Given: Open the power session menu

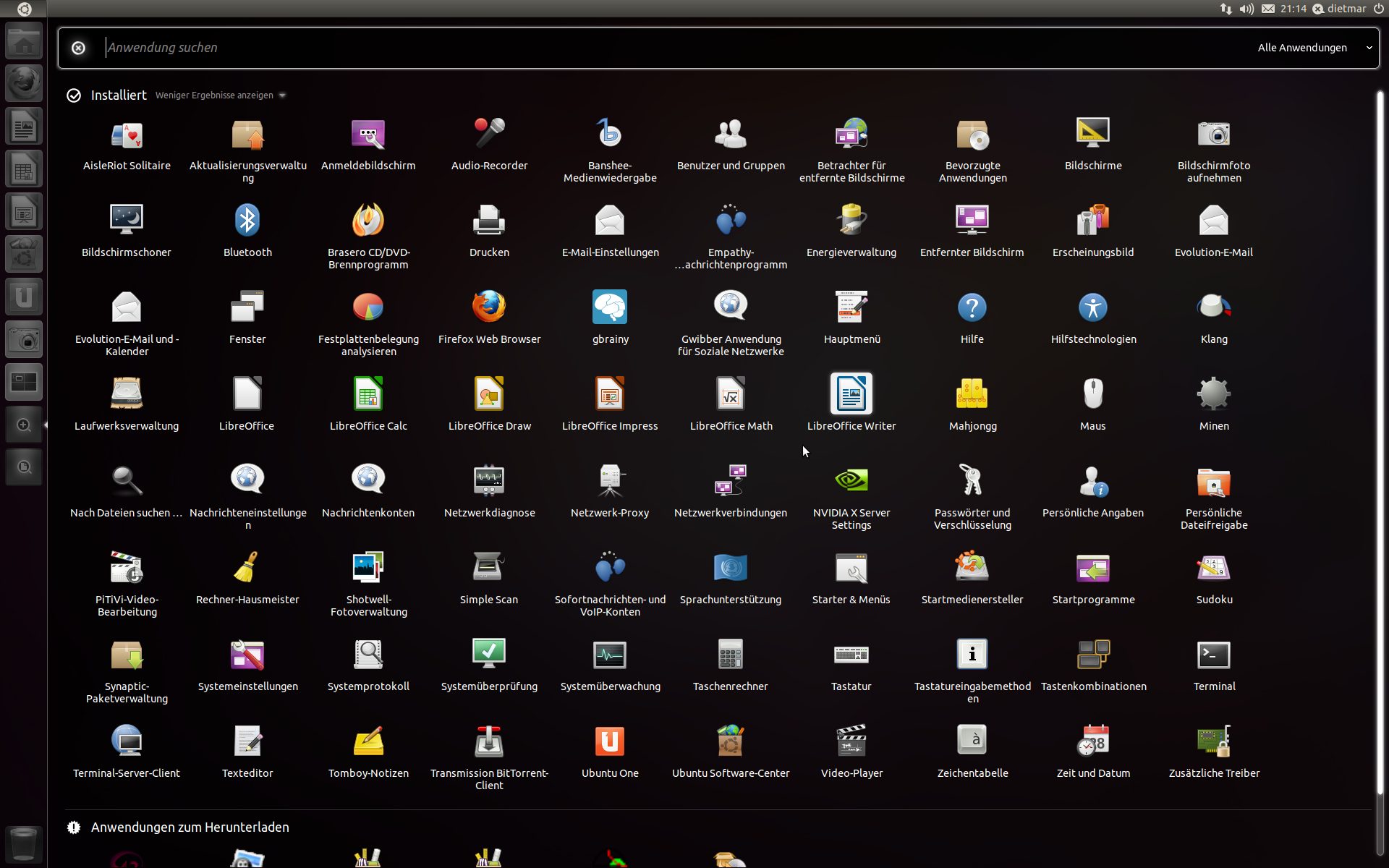Looking at the screenshot, I should (x=1379, y=9).
